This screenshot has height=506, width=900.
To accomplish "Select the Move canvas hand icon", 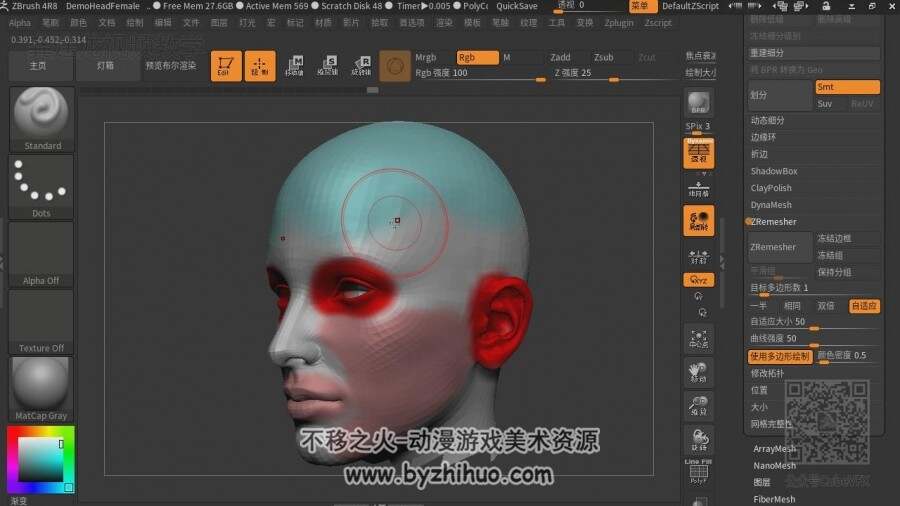I will pyautogui.click(x=699, y=372).
